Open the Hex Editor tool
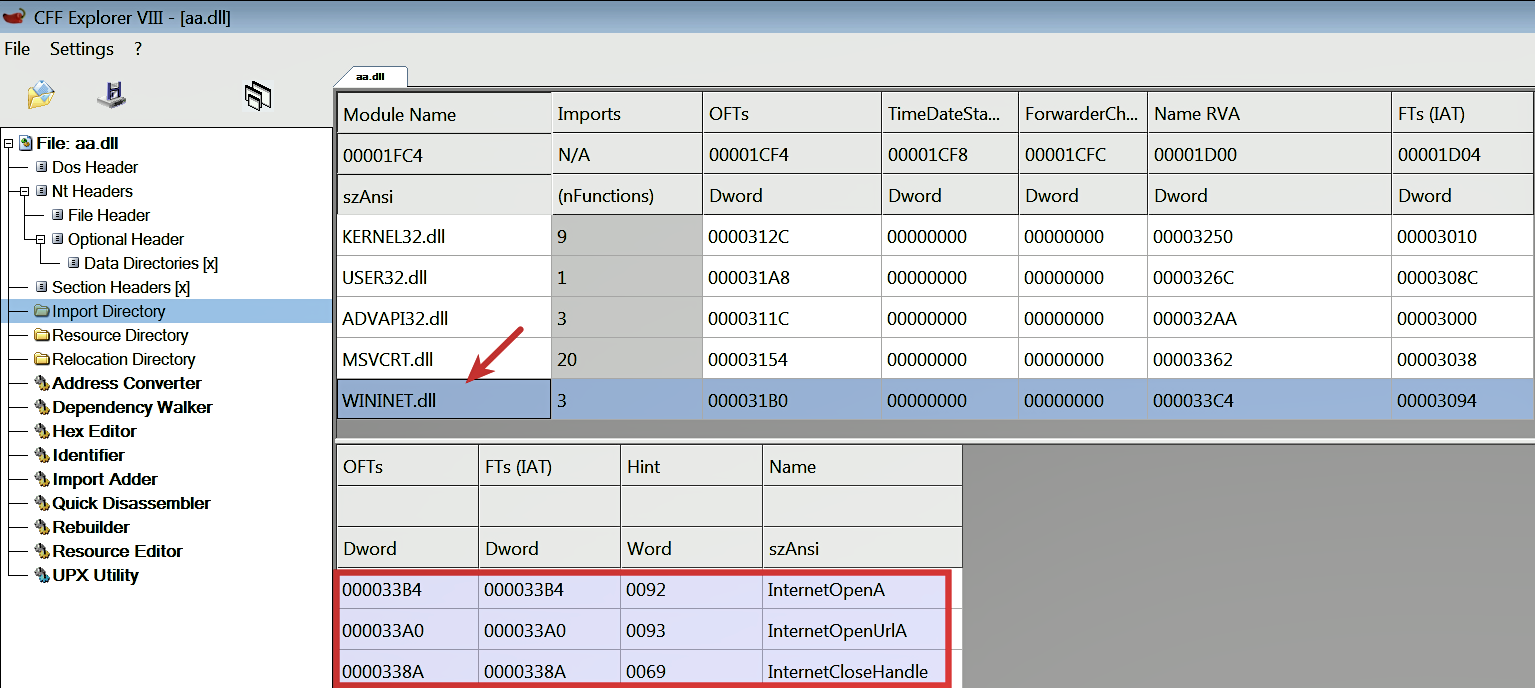The height and width of the screenshot is (688, 1535). (93, 431)
